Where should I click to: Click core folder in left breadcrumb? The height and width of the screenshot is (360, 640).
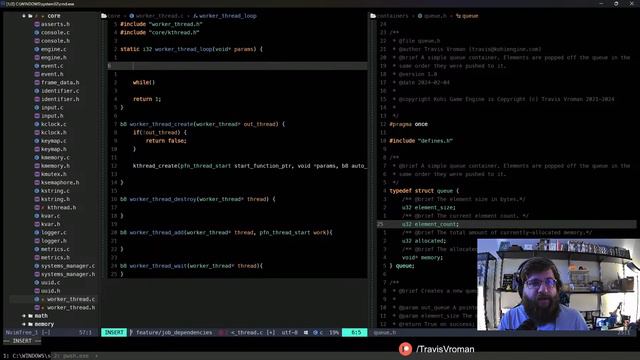click(x=114, y=16)
